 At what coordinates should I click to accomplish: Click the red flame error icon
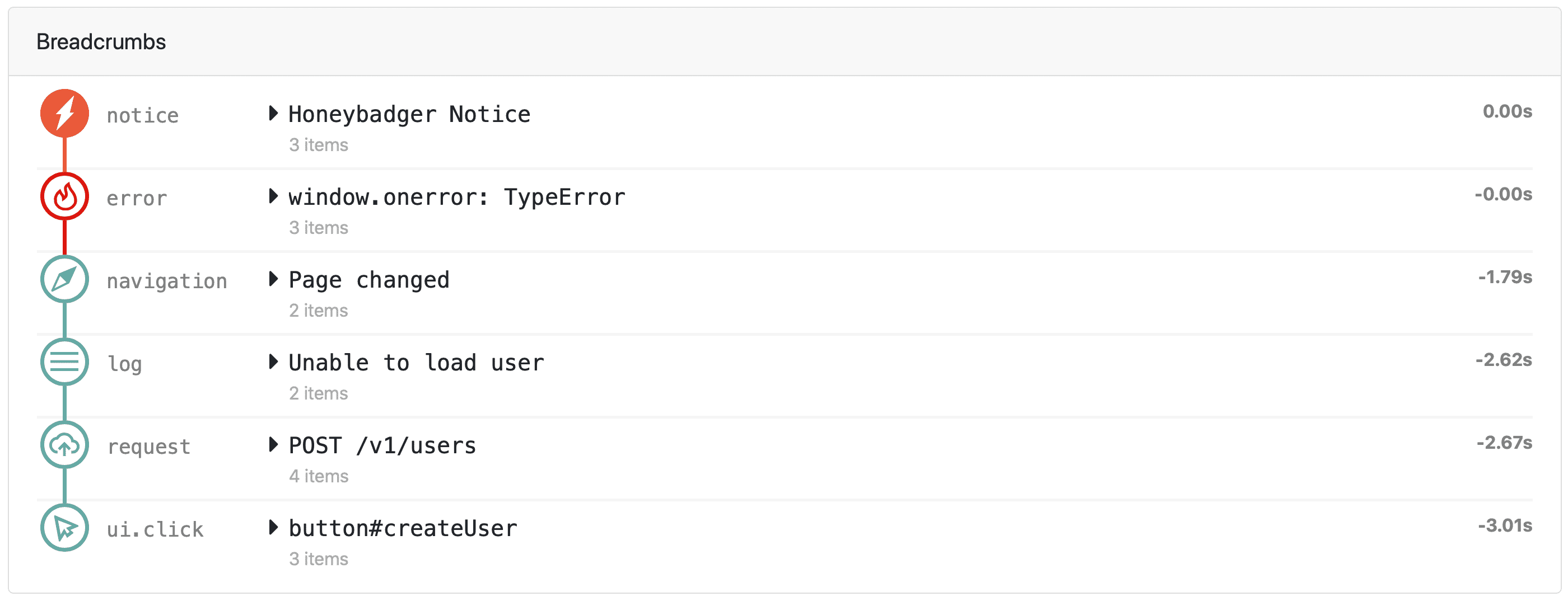pyautogui.click(x=64, y=196)
